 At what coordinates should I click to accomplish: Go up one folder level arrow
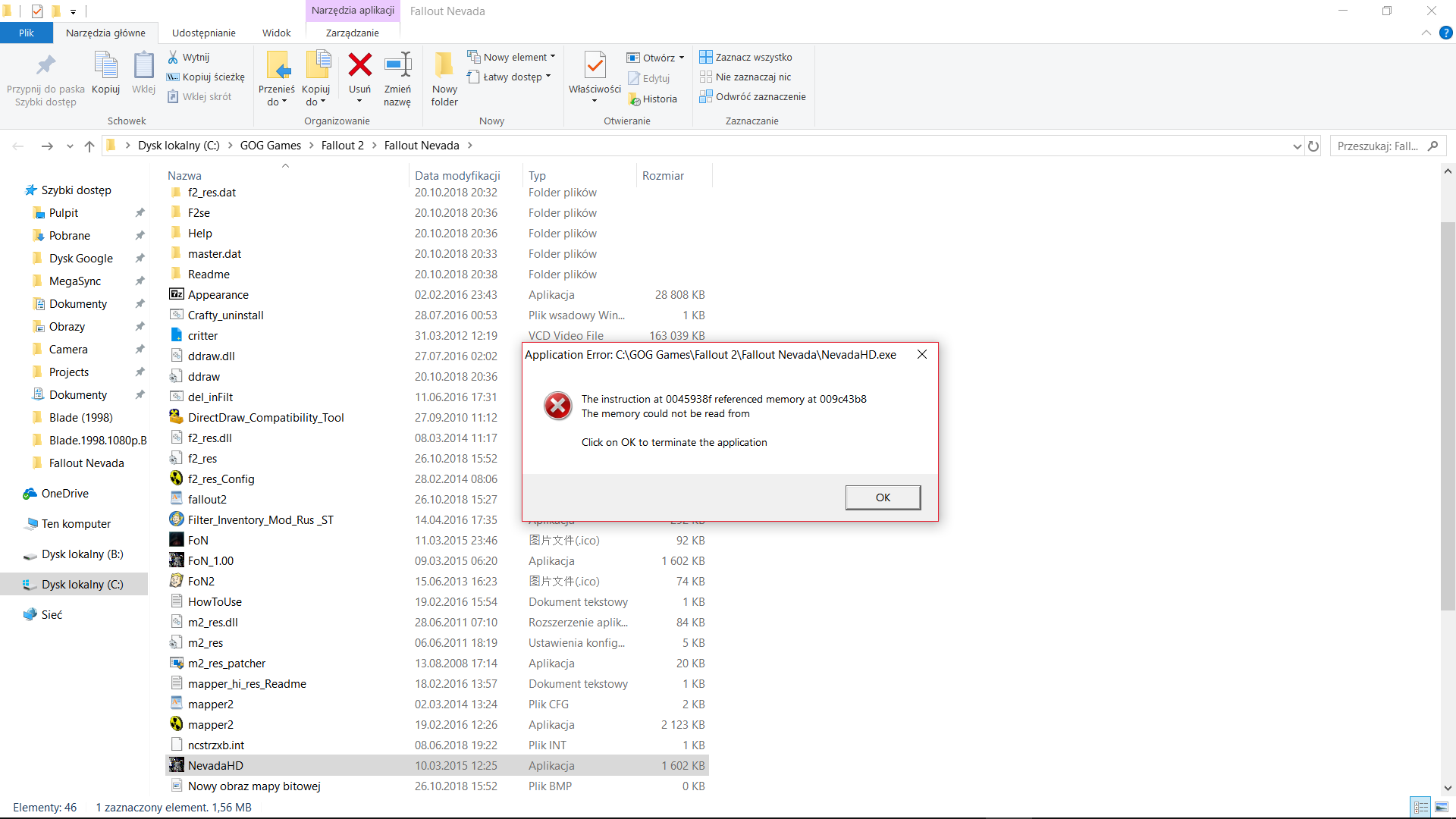(89, 146)
